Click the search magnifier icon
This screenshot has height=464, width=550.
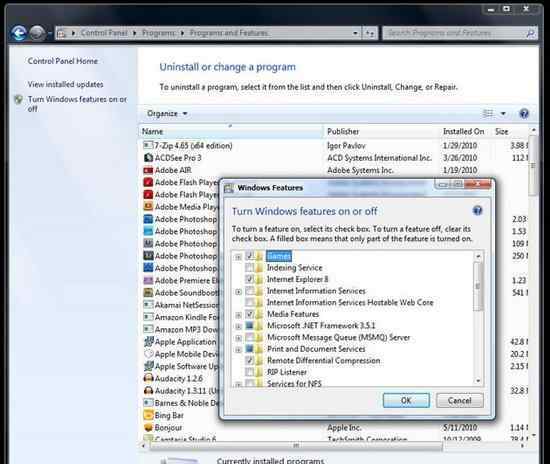530,33
